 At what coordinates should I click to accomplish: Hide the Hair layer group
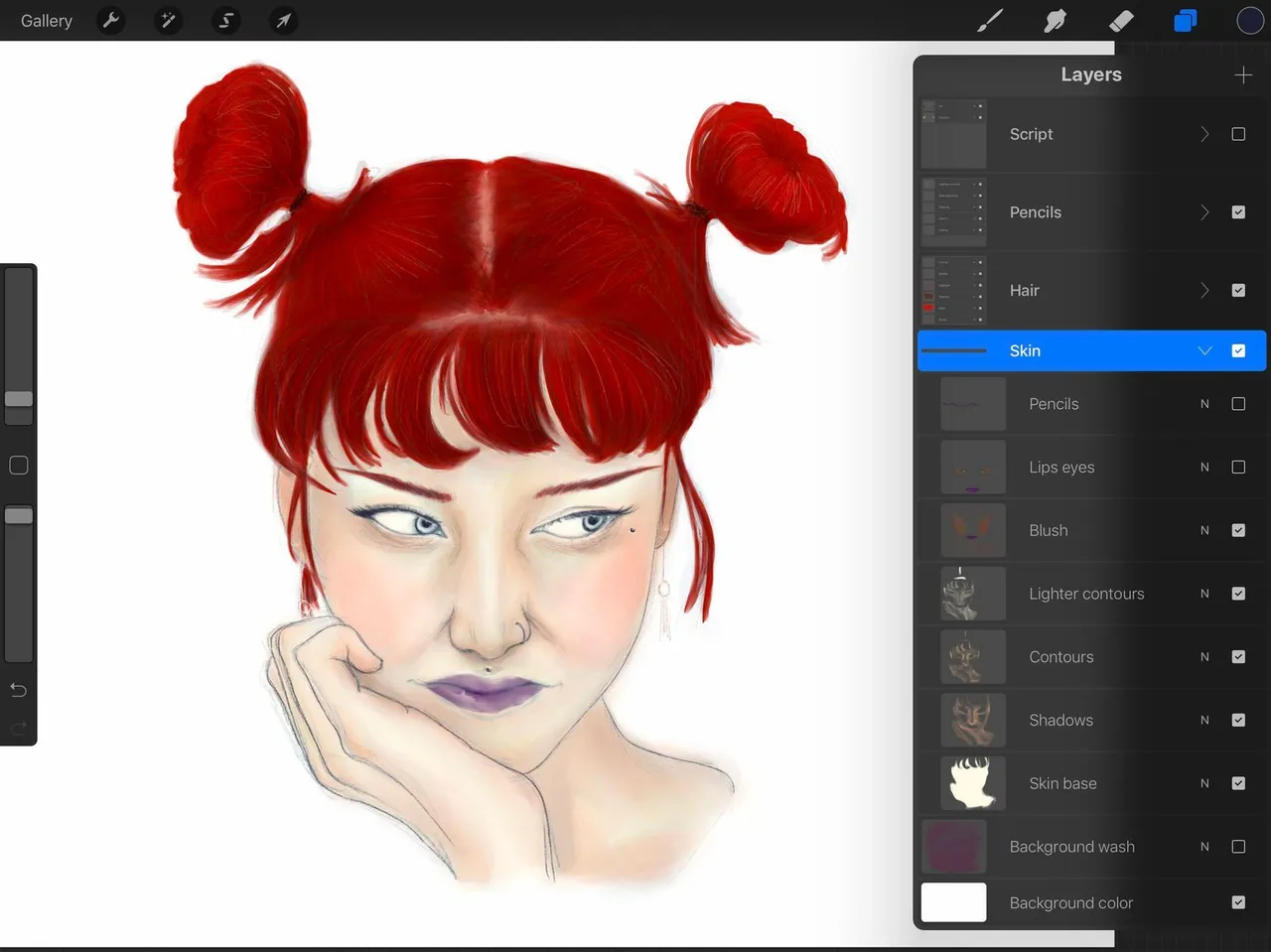pyautogui.click(x=1238, y=291)
